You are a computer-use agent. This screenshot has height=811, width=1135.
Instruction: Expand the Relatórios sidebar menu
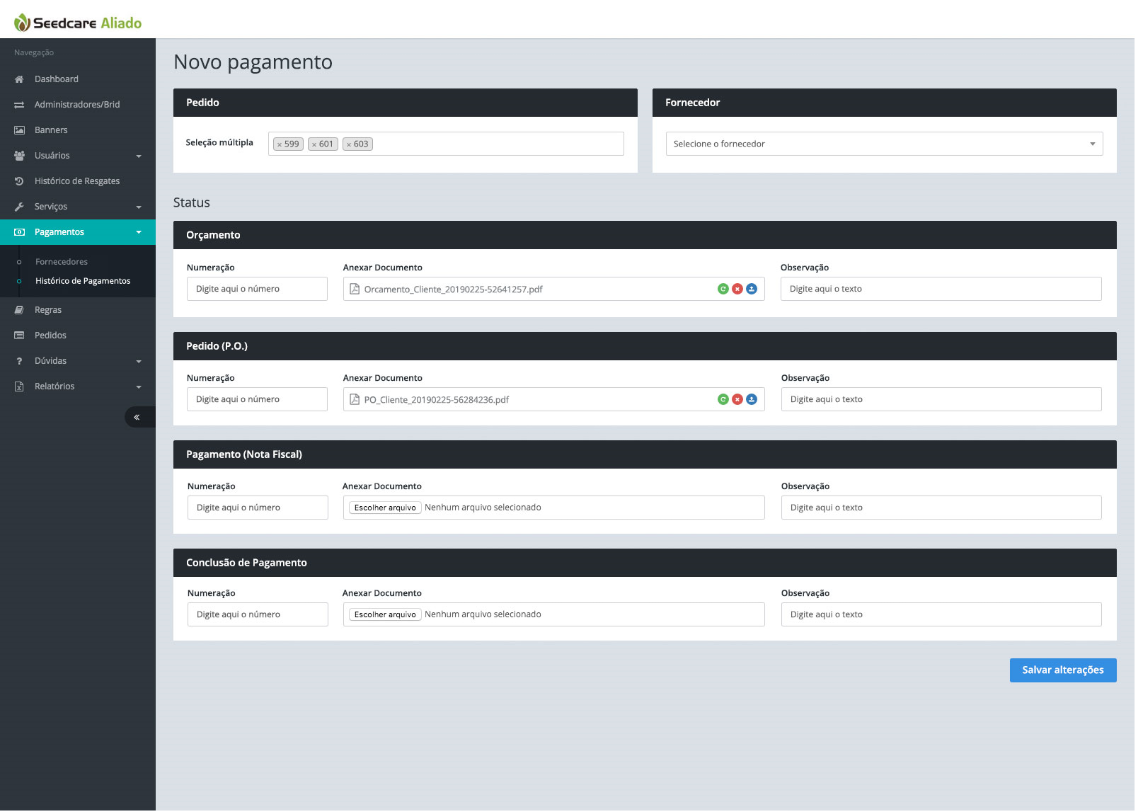pos(77,386)
